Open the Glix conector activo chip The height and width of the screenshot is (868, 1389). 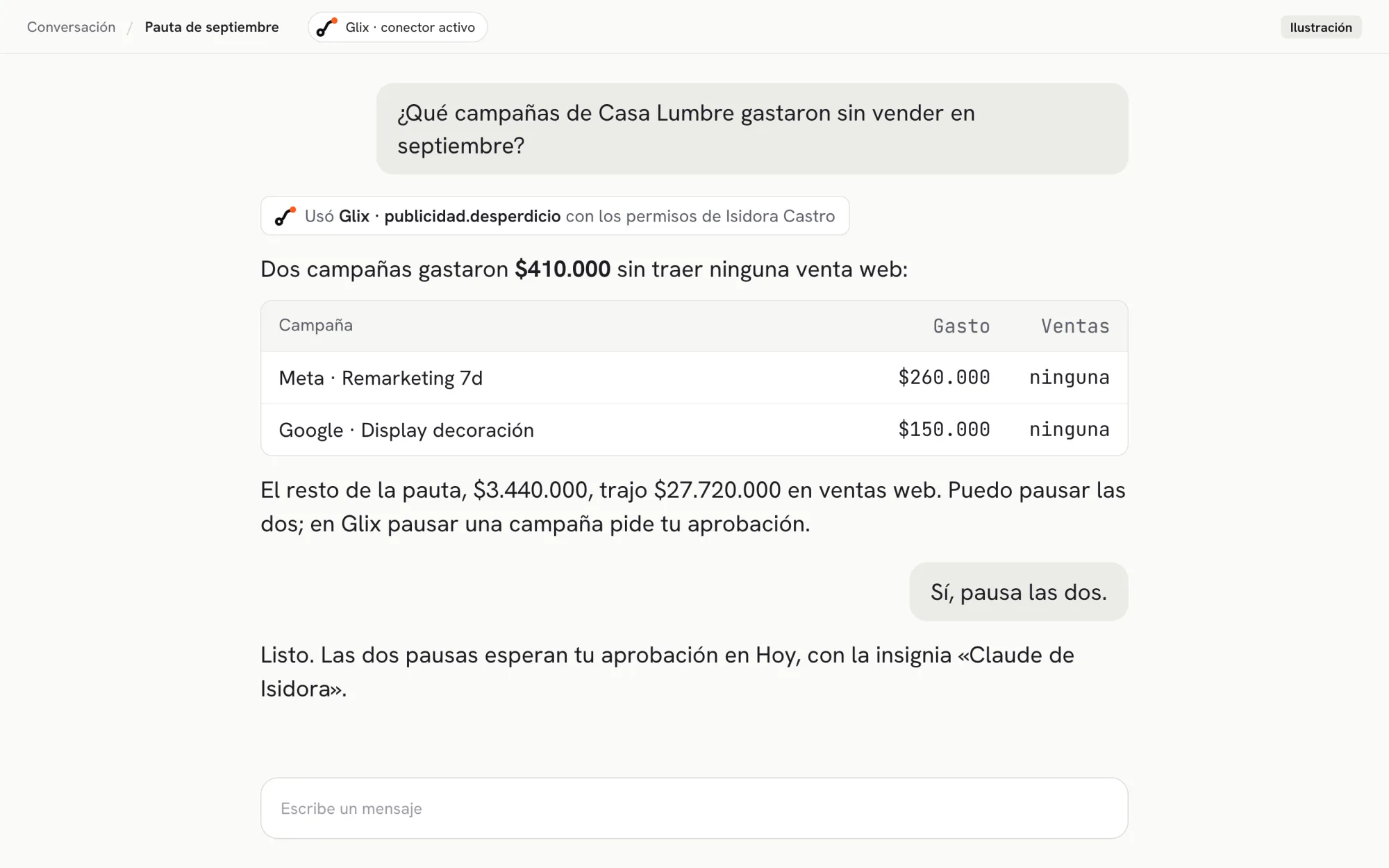397,27
